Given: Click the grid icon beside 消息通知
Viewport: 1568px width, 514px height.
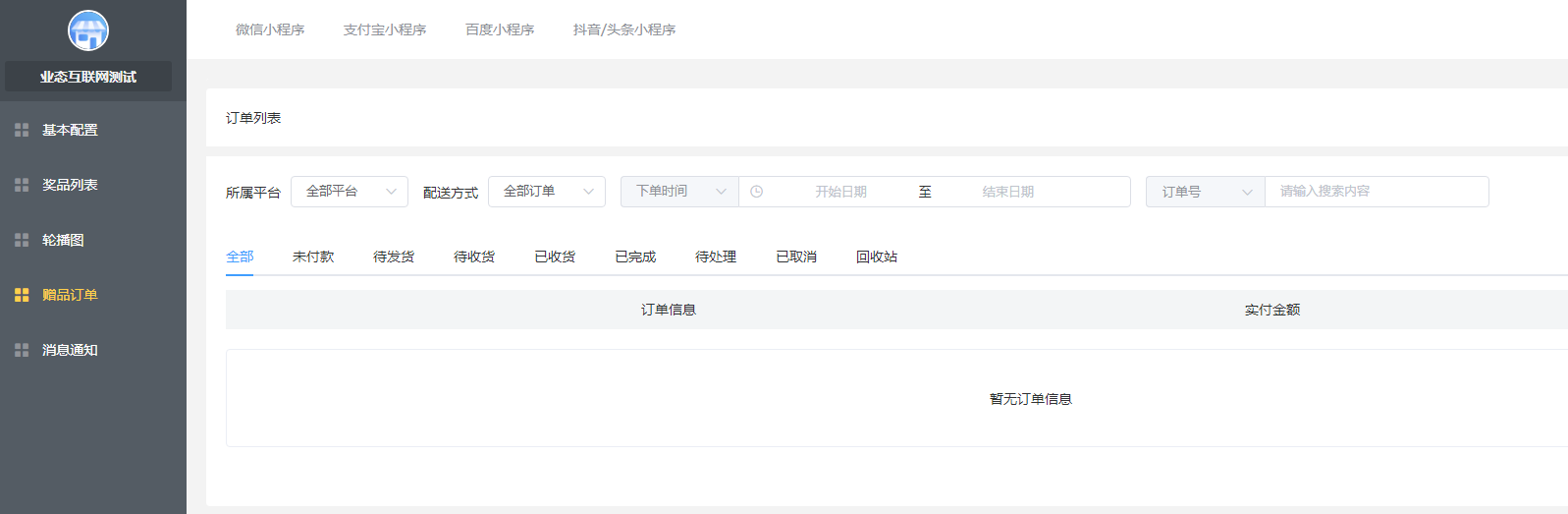Looking at the screenshot, I should (x=22, y=350).
